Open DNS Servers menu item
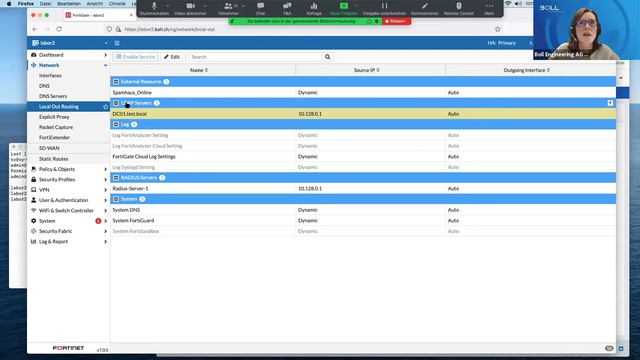The width and height of the screenshot is (640, 360). (53, 96)
